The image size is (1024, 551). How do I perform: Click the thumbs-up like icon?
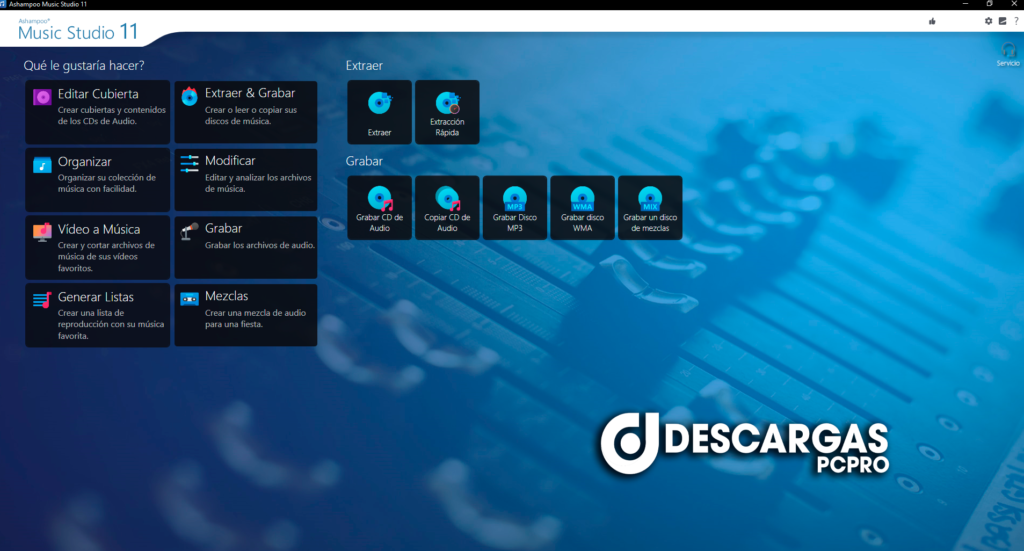tap(933, 22)
